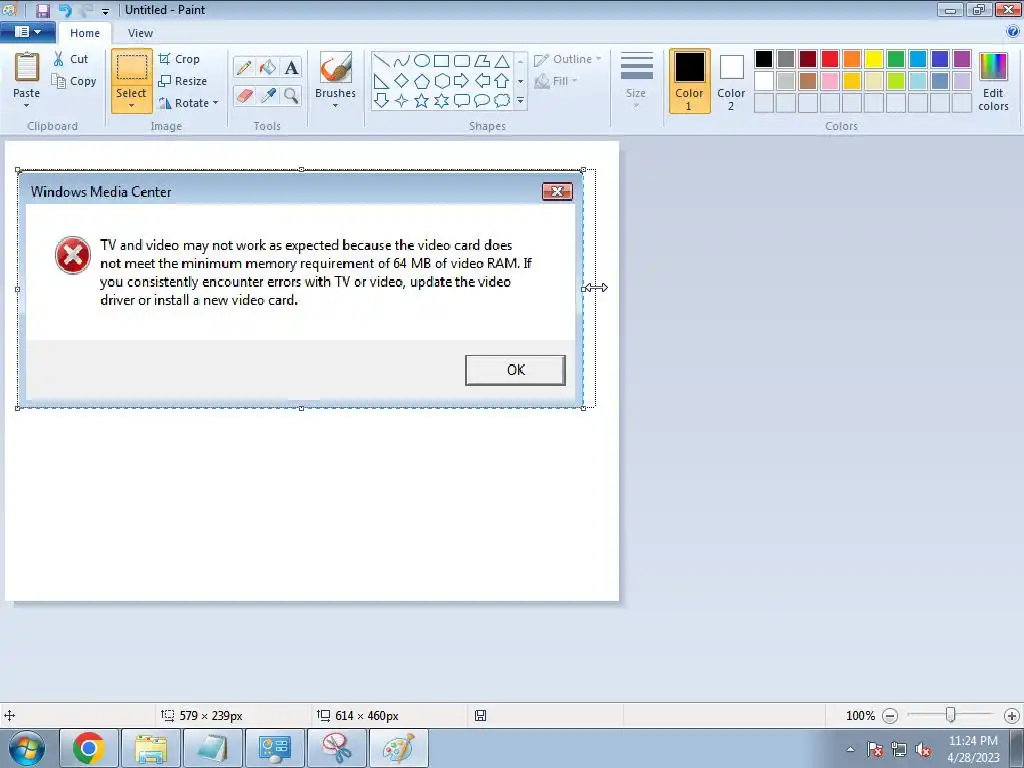Save the image via Quick Access floppy icon
The width and height of the screenshot is (1024, 768).
click(42, 10)
